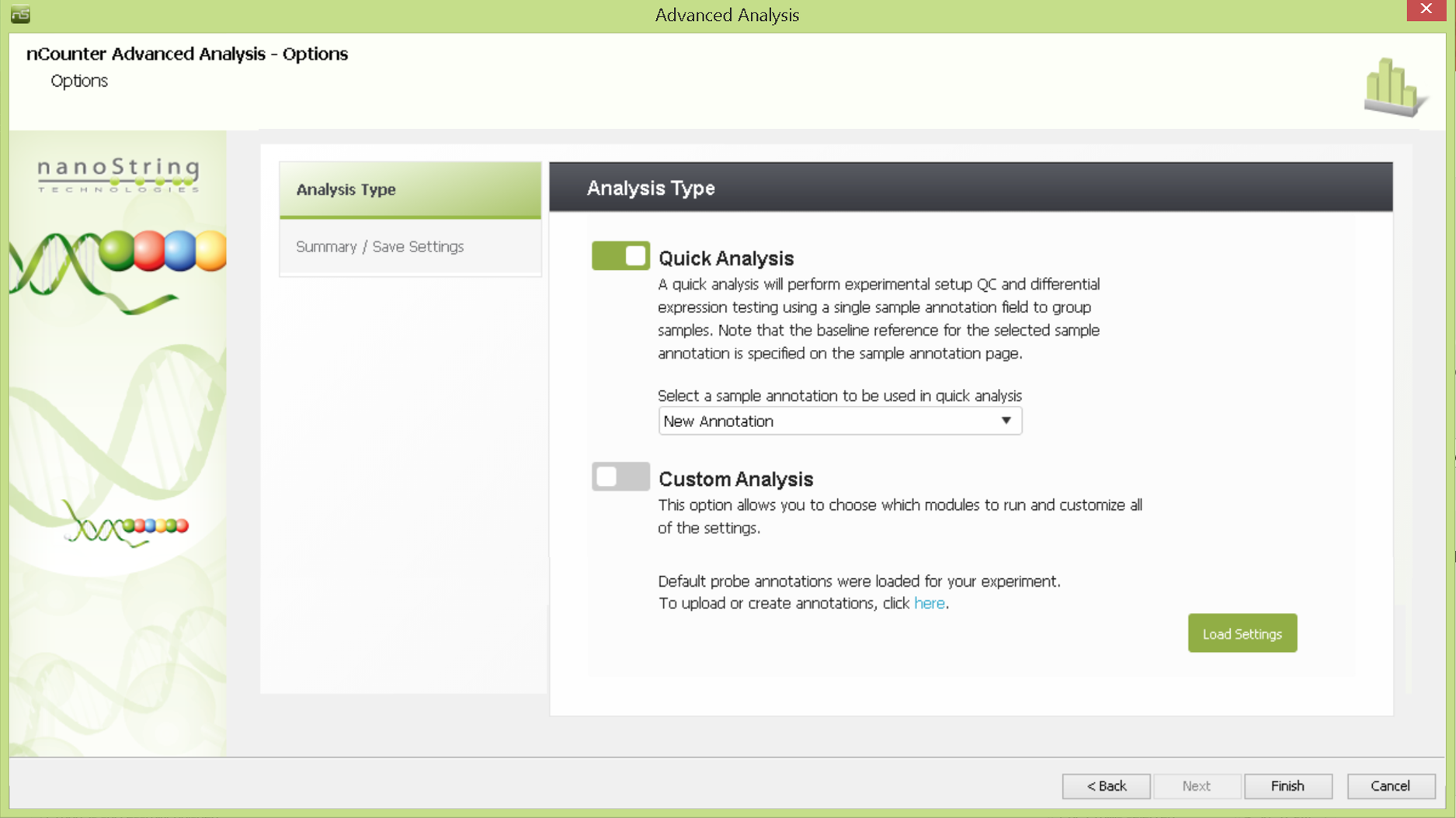Select the Analysis Type tab

[410, 189]
